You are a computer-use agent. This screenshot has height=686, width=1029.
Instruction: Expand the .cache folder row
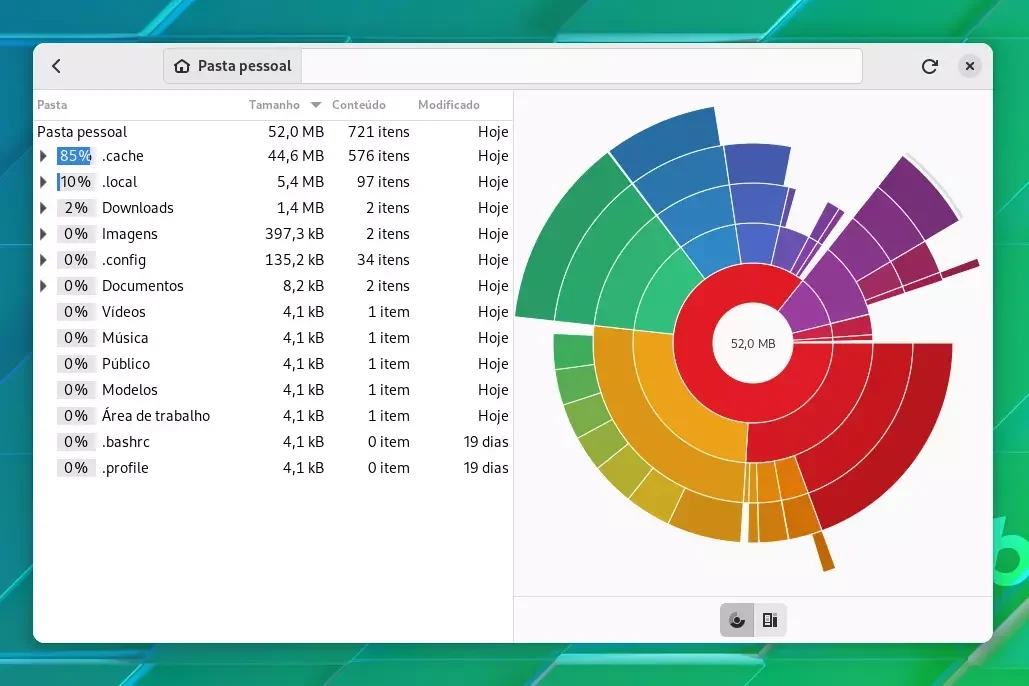click(x=43, y=156)
